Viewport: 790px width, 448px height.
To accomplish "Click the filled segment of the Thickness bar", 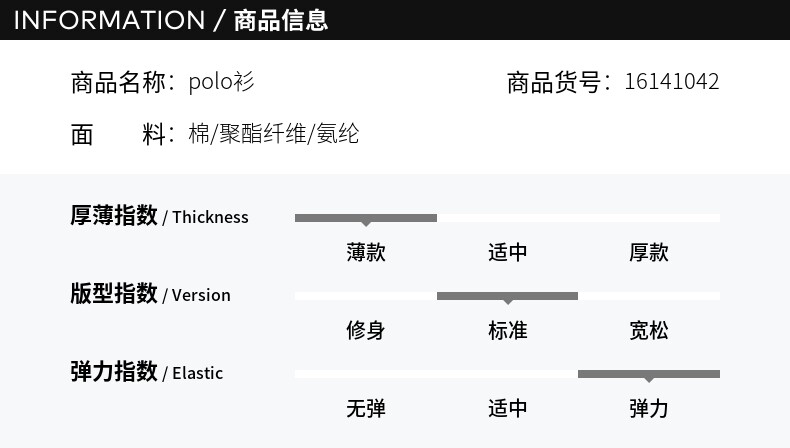I will [x=366, y=217].
